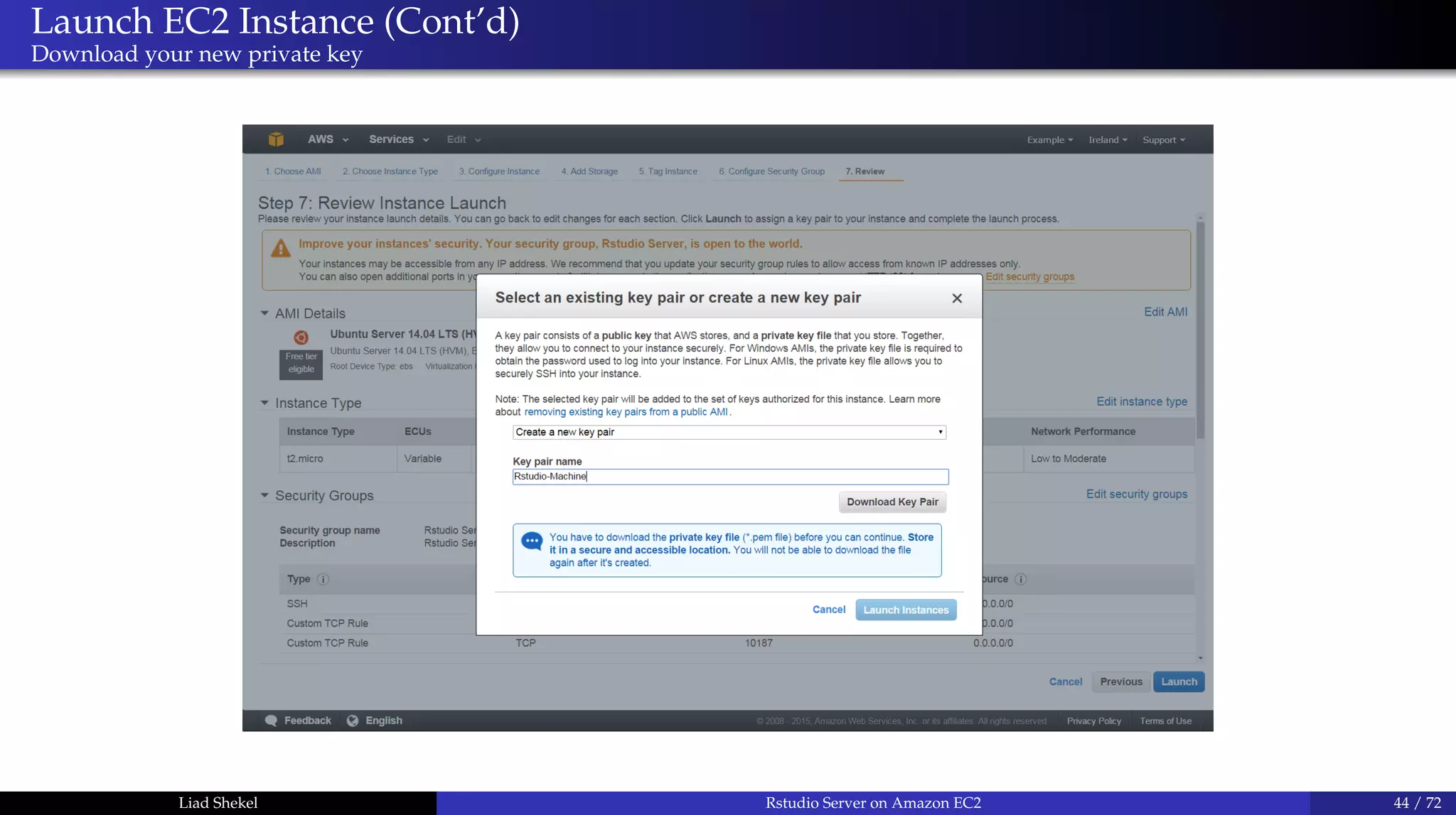Go to step 6 Configure Security Group tab
Viewport: 1456px width, 815px height.
click(x=771, y=171)
